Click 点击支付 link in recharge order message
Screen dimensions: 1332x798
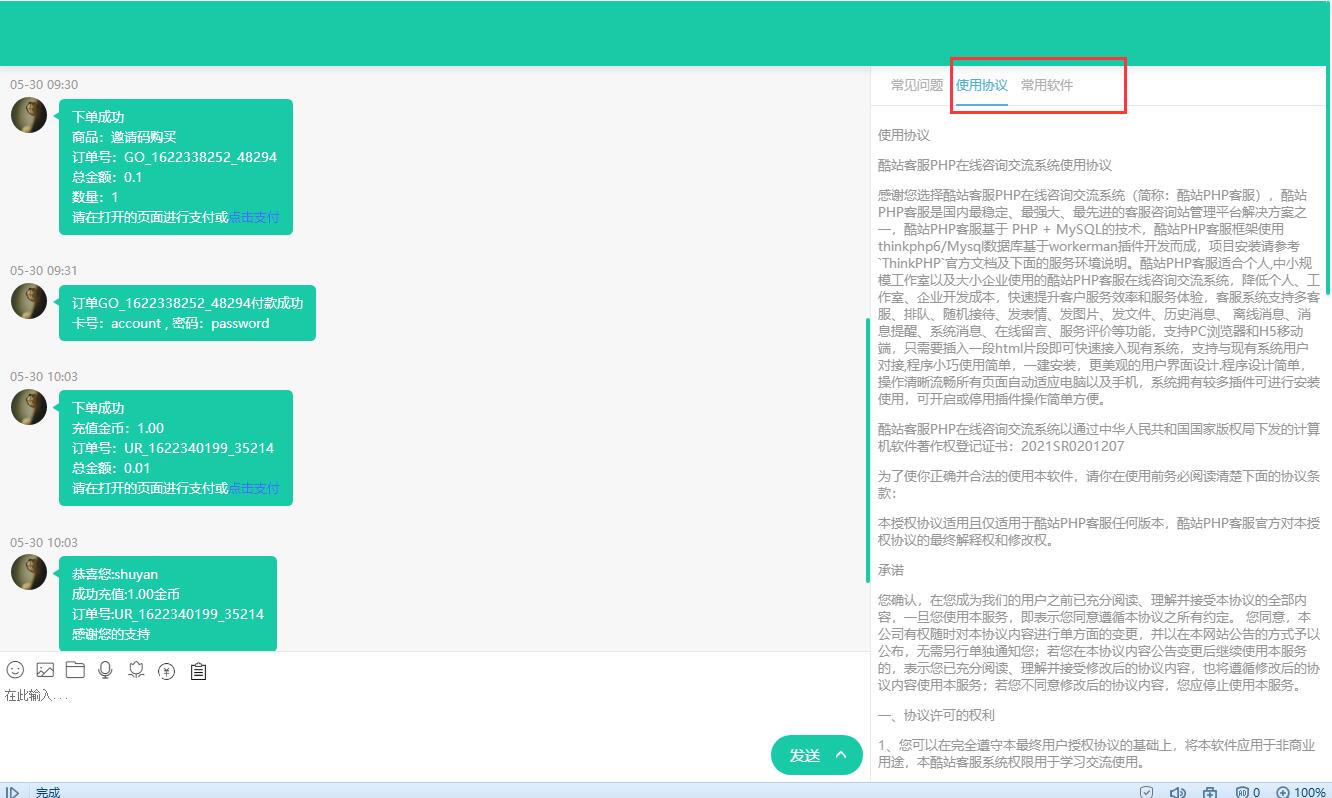tap(254, 489)
